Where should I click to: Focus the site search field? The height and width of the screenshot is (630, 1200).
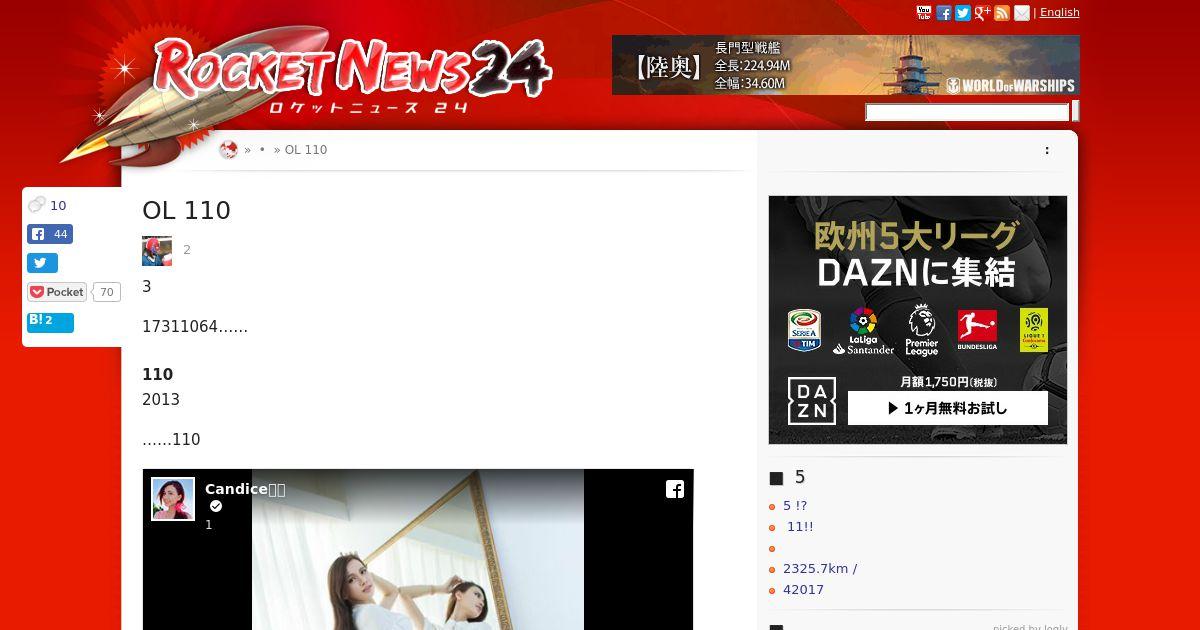[967, 112]
